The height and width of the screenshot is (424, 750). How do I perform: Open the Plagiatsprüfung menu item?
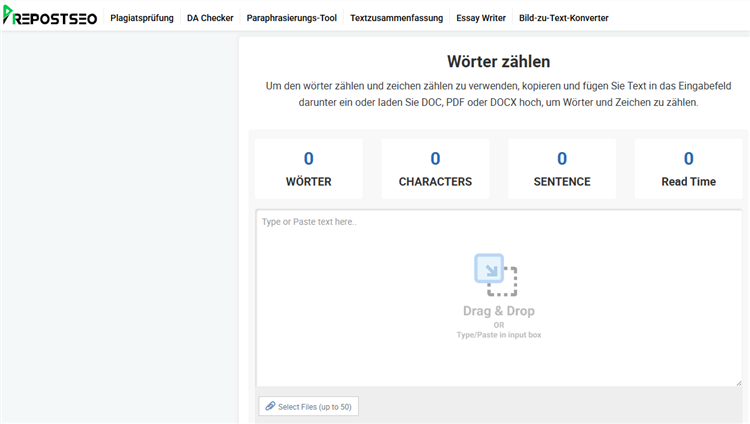tap(142, 18)
